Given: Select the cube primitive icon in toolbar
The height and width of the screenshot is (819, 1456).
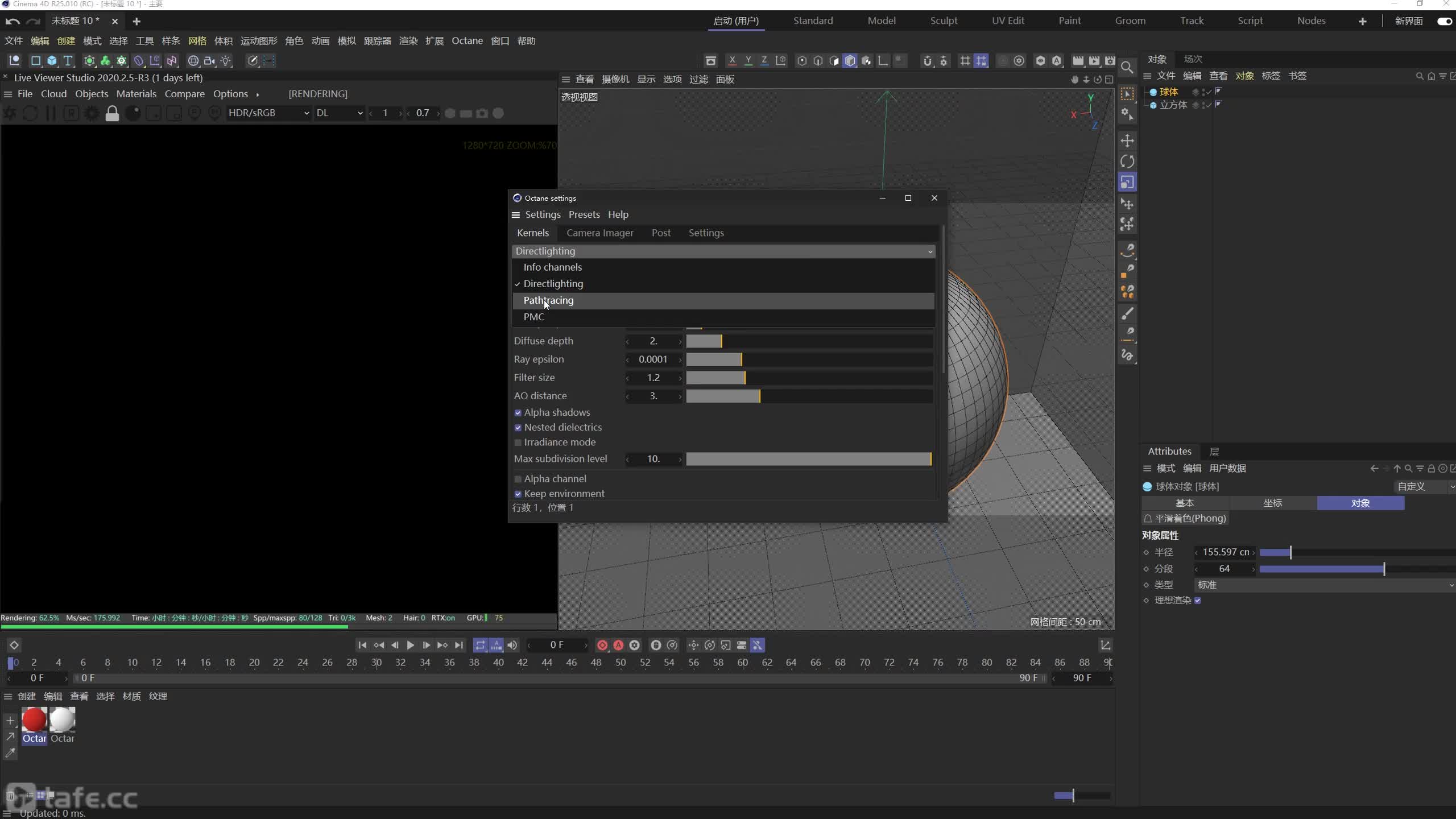Looking at the screenshot, I should tap(52, 61).
